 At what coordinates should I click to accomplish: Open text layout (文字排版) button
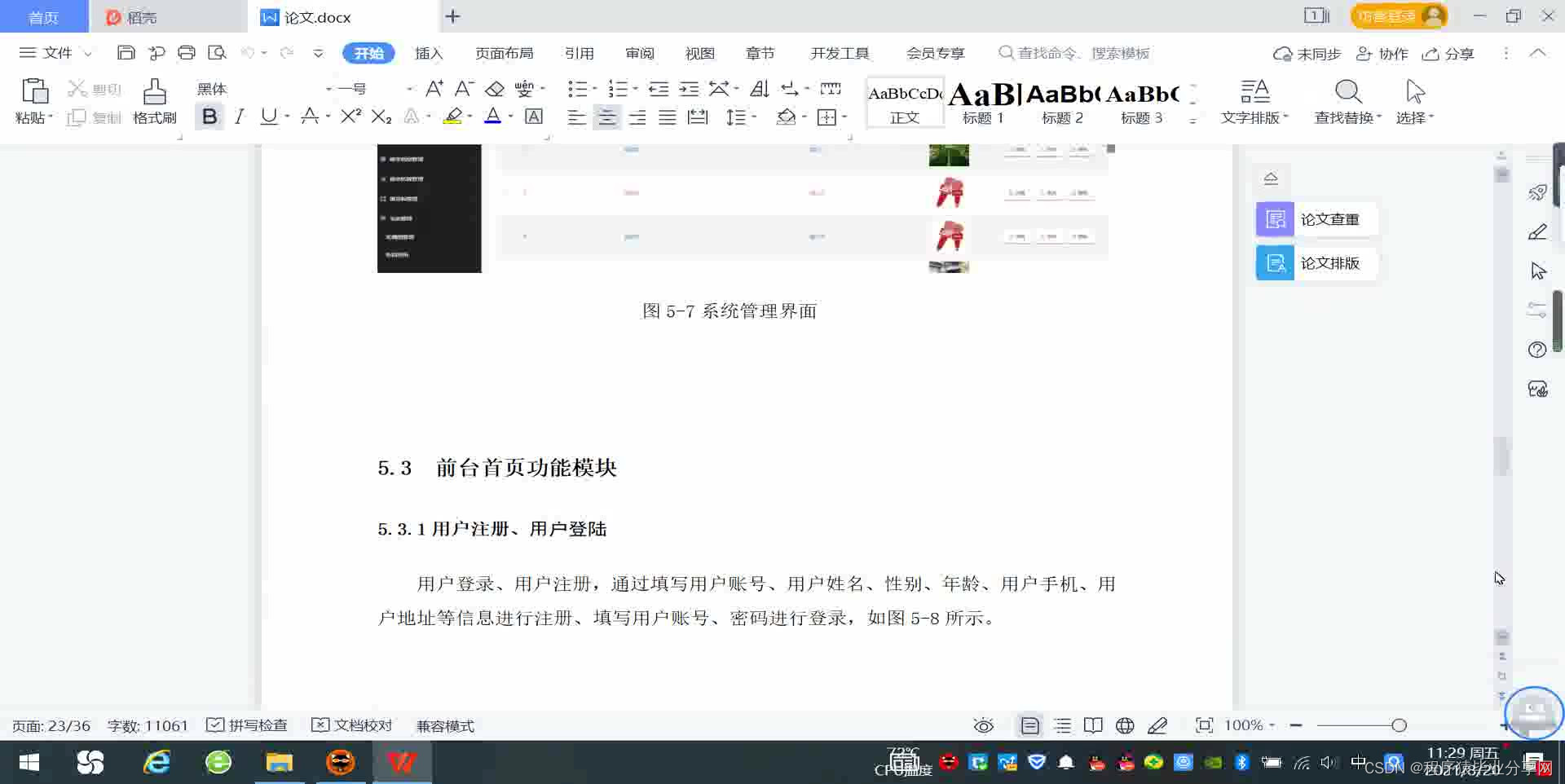point(1255,102)
